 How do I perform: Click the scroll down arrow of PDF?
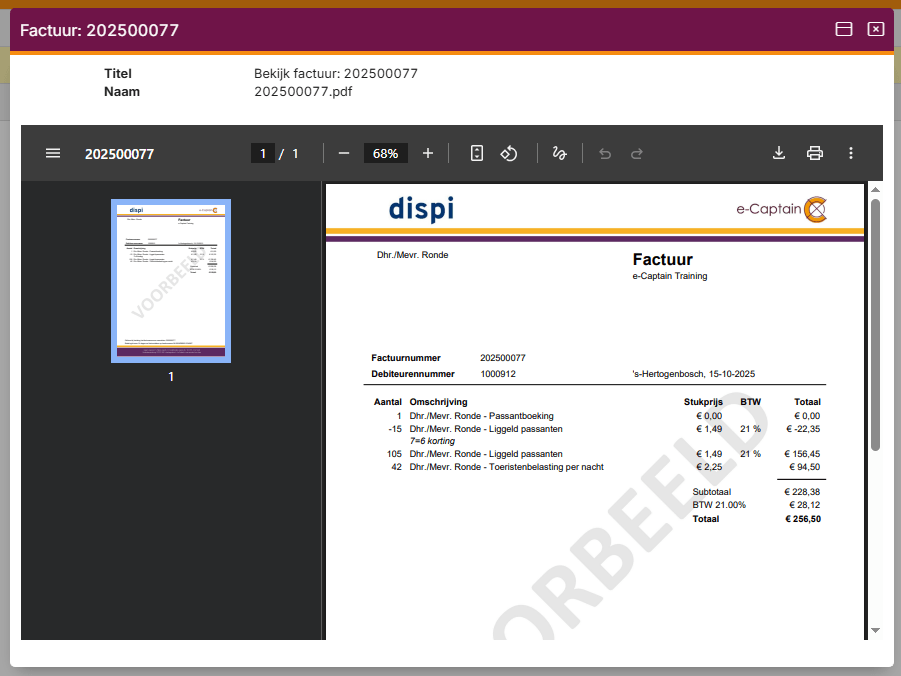coord(875,631)
